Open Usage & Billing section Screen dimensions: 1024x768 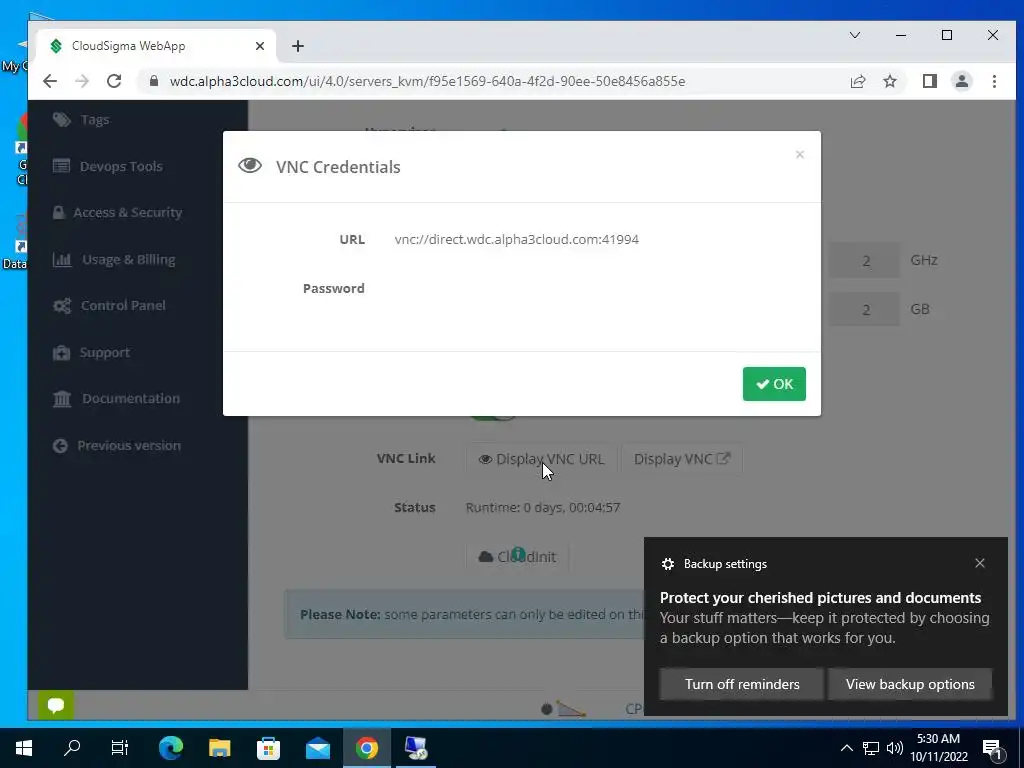(129, 259)
